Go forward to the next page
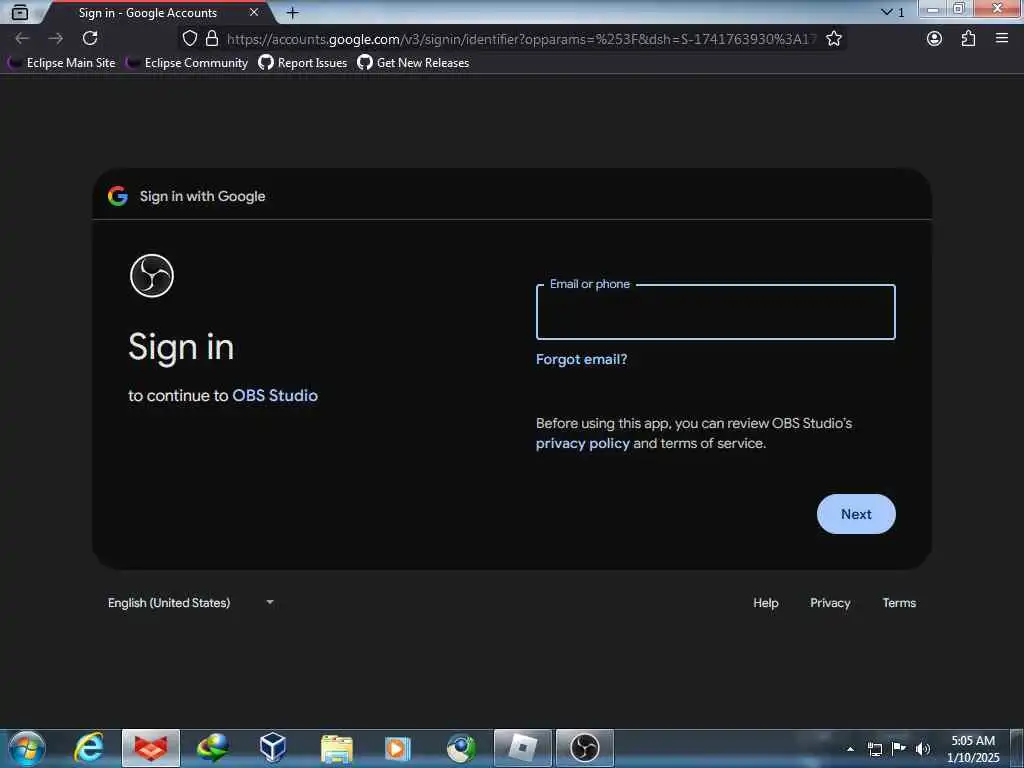Screen dimensions: 1024x768 56,39
